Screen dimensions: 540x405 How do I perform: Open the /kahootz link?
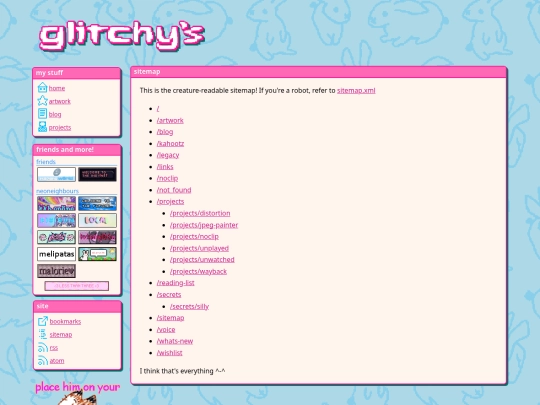pyautogui.click(x=170, y=143)
